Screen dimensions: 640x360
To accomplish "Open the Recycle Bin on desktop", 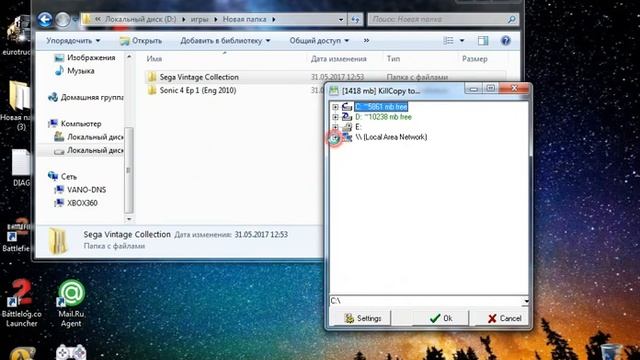I will tap(611, 352).
